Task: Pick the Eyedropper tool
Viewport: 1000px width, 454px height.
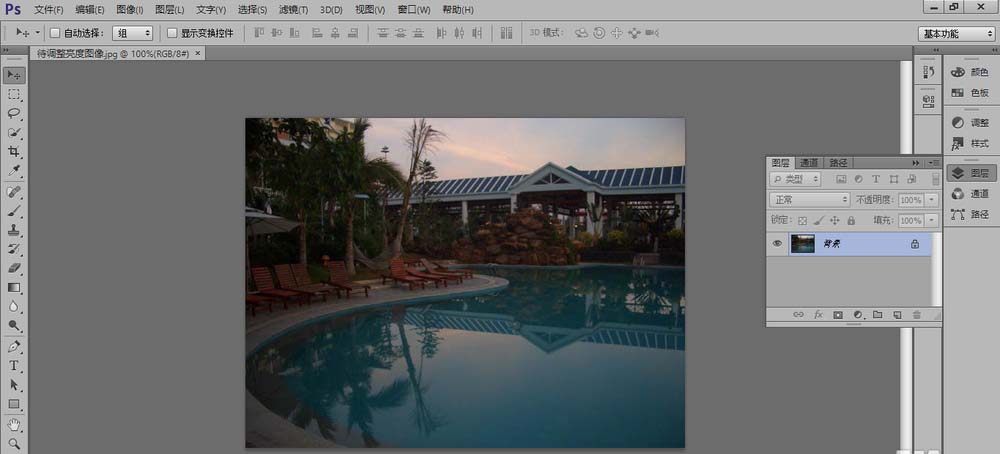Action: pyautogui.click(x=14, y=171)
